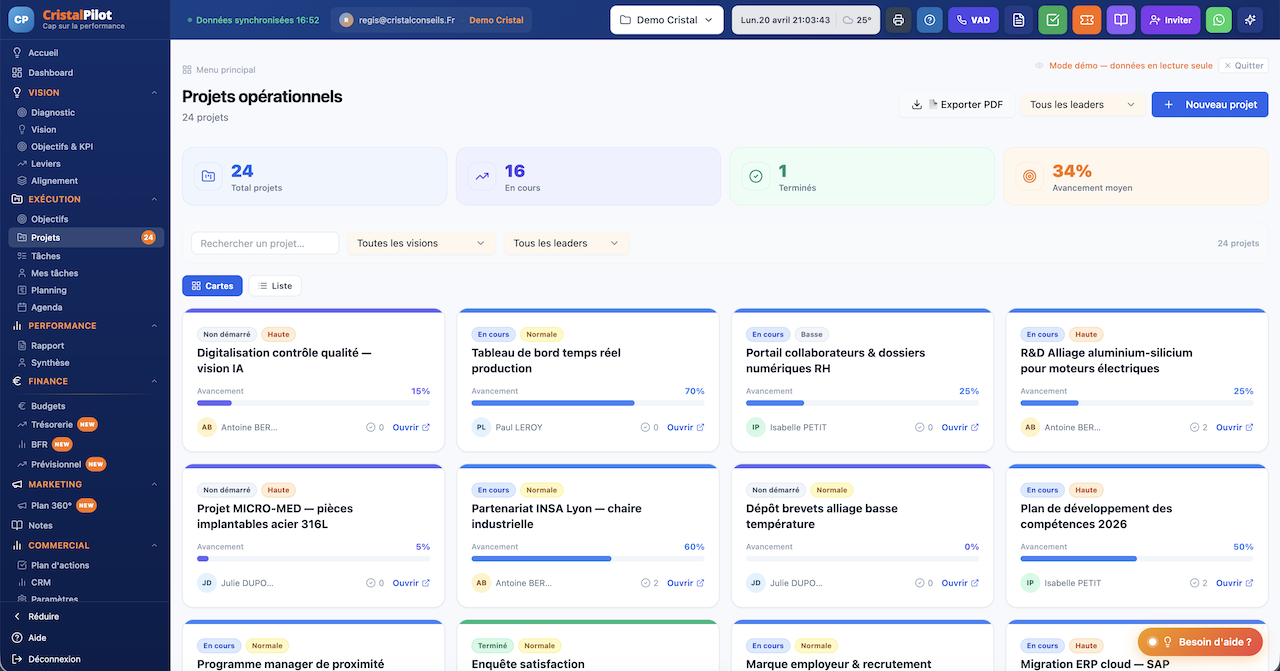Click the orange ticket icon
The image size is (1280, 671).
pyautogui.click(x=1086, y=20)
